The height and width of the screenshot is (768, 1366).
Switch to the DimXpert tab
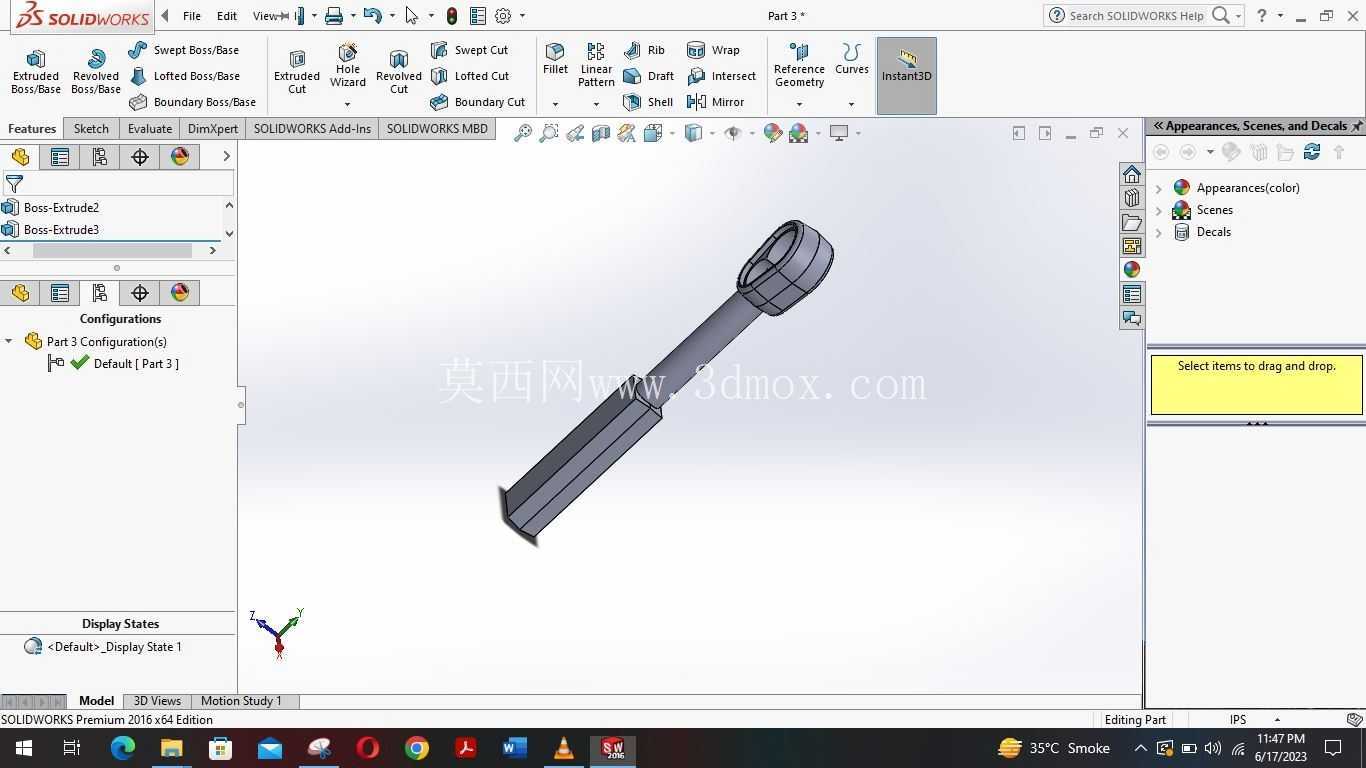pos(213,129)
